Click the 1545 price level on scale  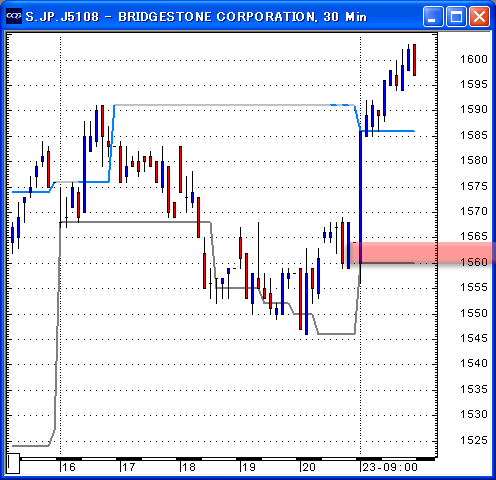click(x=474, y=338)
